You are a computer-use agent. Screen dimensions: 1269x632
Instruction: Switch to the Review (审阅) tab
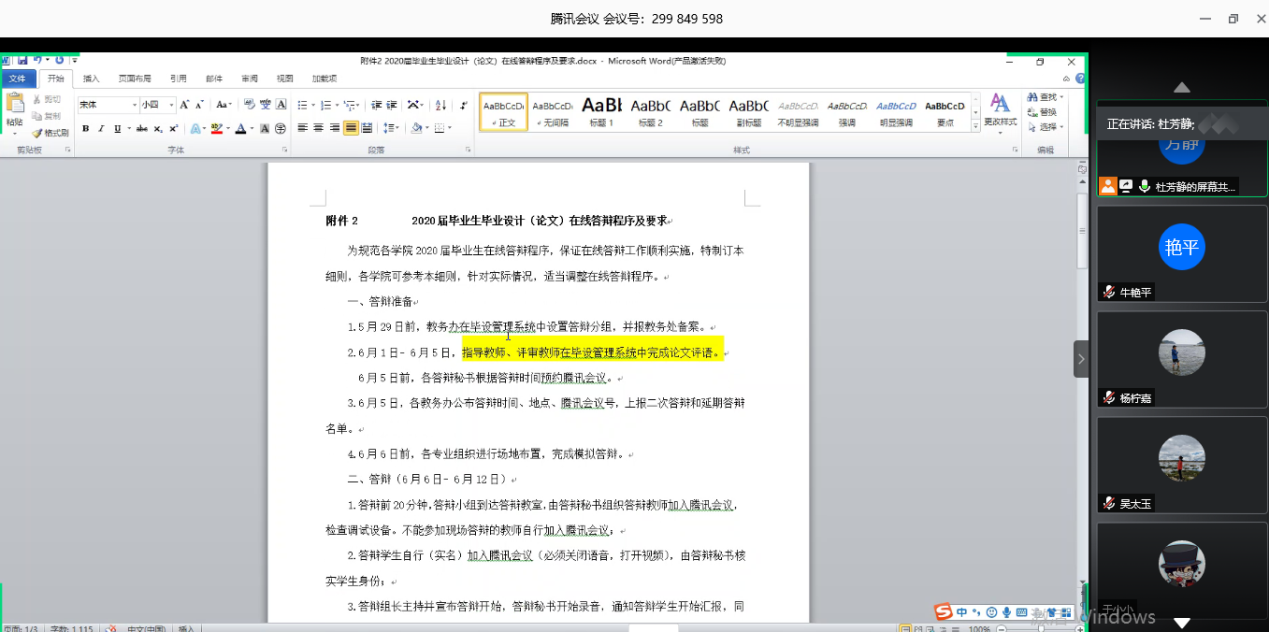click(249, 78)
